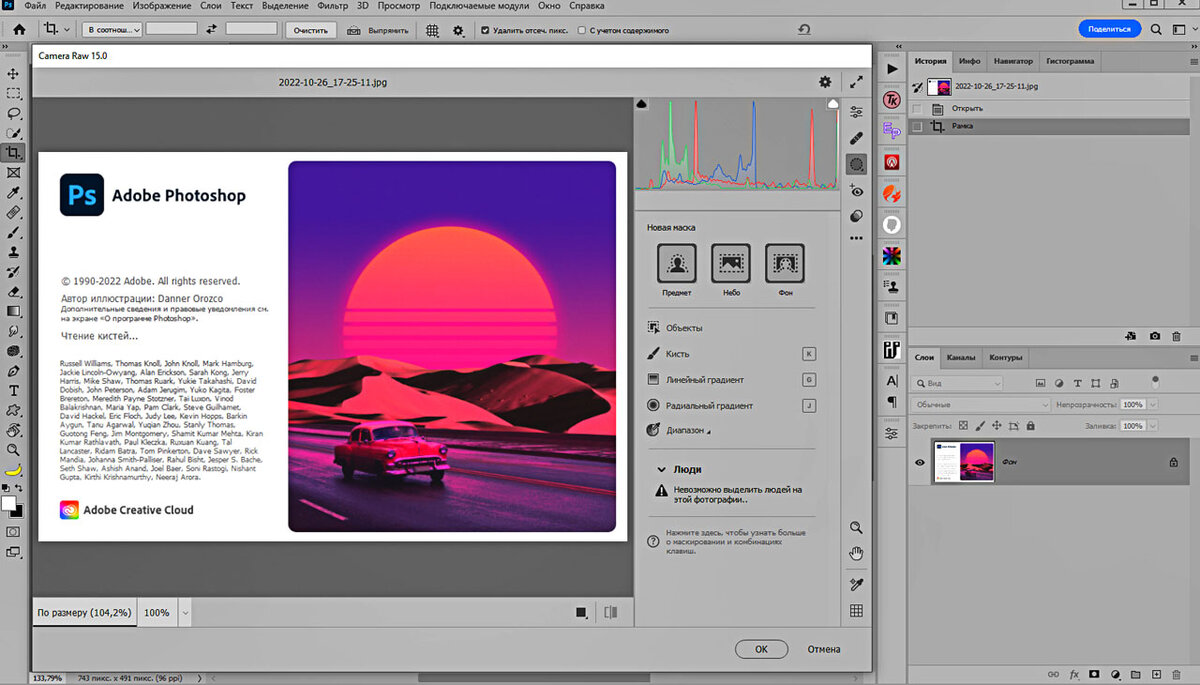Toggle before/after view in Camera Raw
This screenshot has width=1200, height=685.
pos(612,612)
